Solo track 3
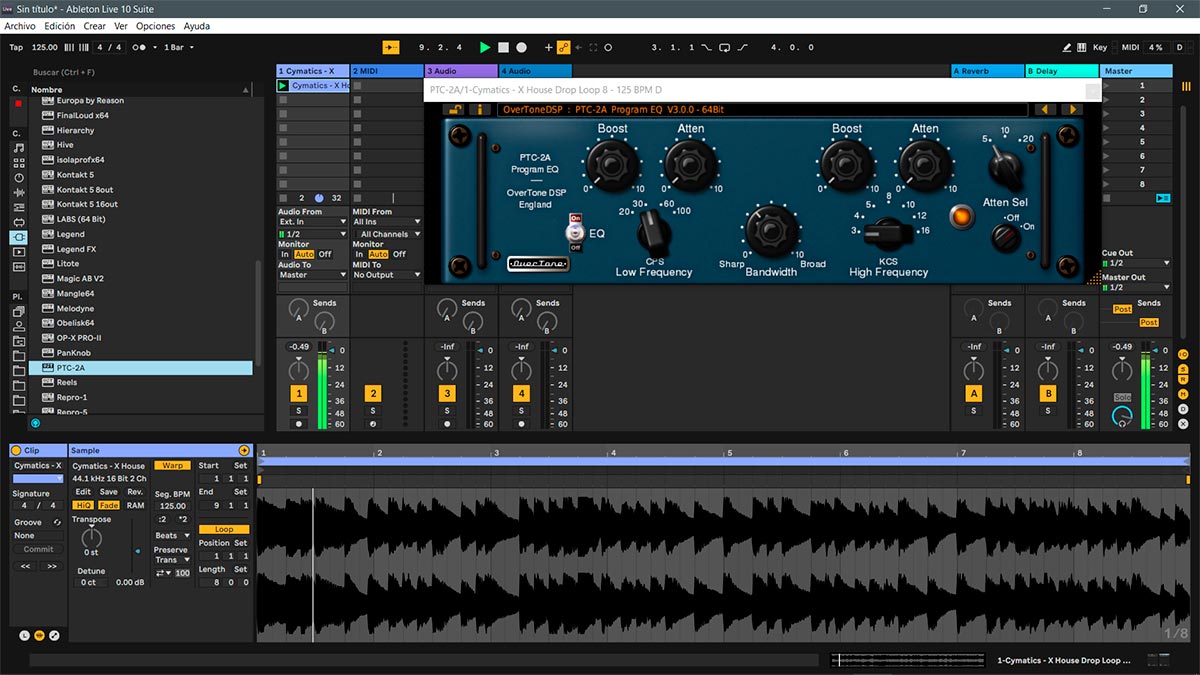The height and width of the screenshot is (675, 1200). click(x=447, y=411)
